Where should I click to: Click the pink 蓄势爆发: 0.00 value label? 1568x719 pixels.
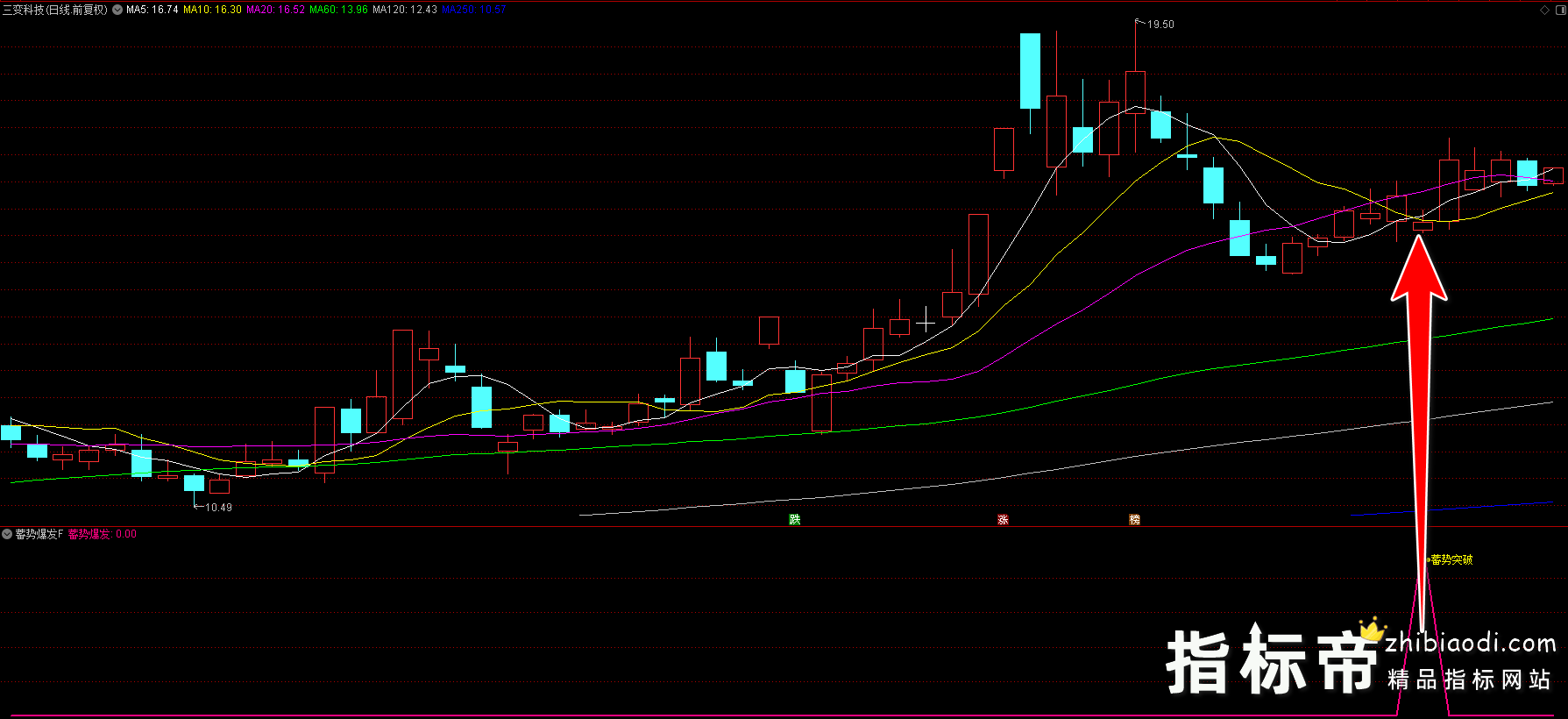click(x=102, y=534)
